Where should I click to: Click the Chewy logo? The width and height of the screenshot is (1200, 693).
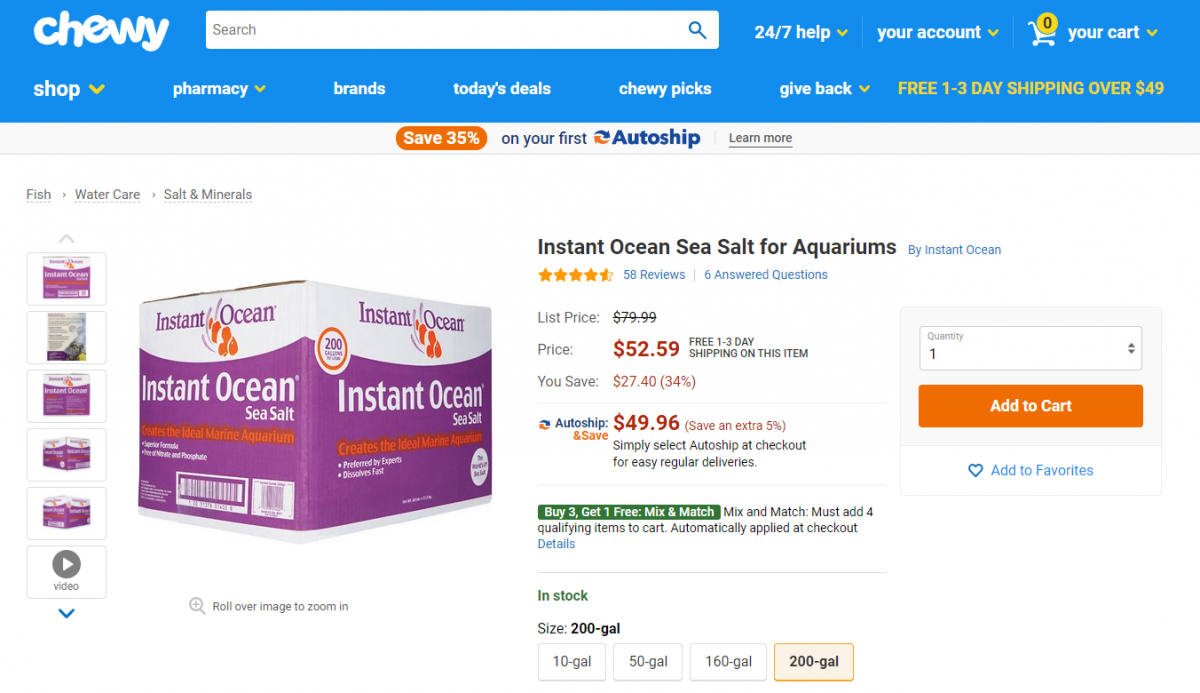pos(101,31)
